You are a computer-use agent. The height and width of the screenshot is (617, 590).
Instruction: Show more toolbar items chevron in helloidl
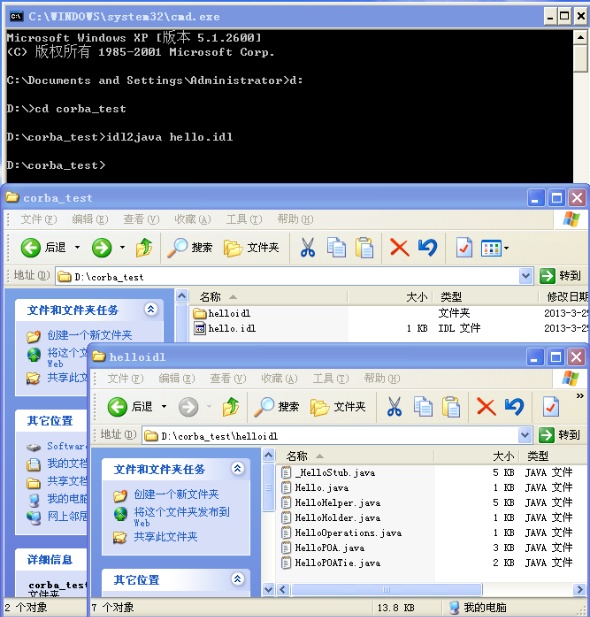(580, 396)
